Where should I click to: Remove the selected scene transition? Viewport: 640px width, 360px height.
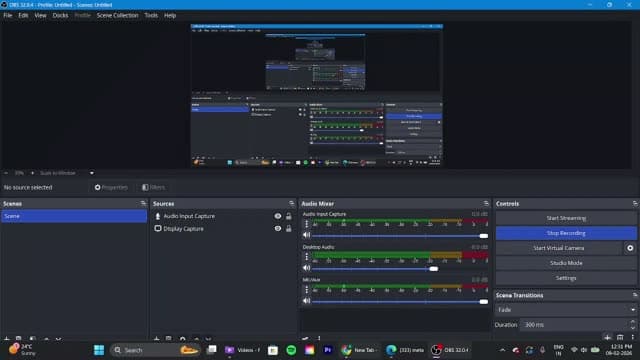pyautogui.click(x=620, y=337)
